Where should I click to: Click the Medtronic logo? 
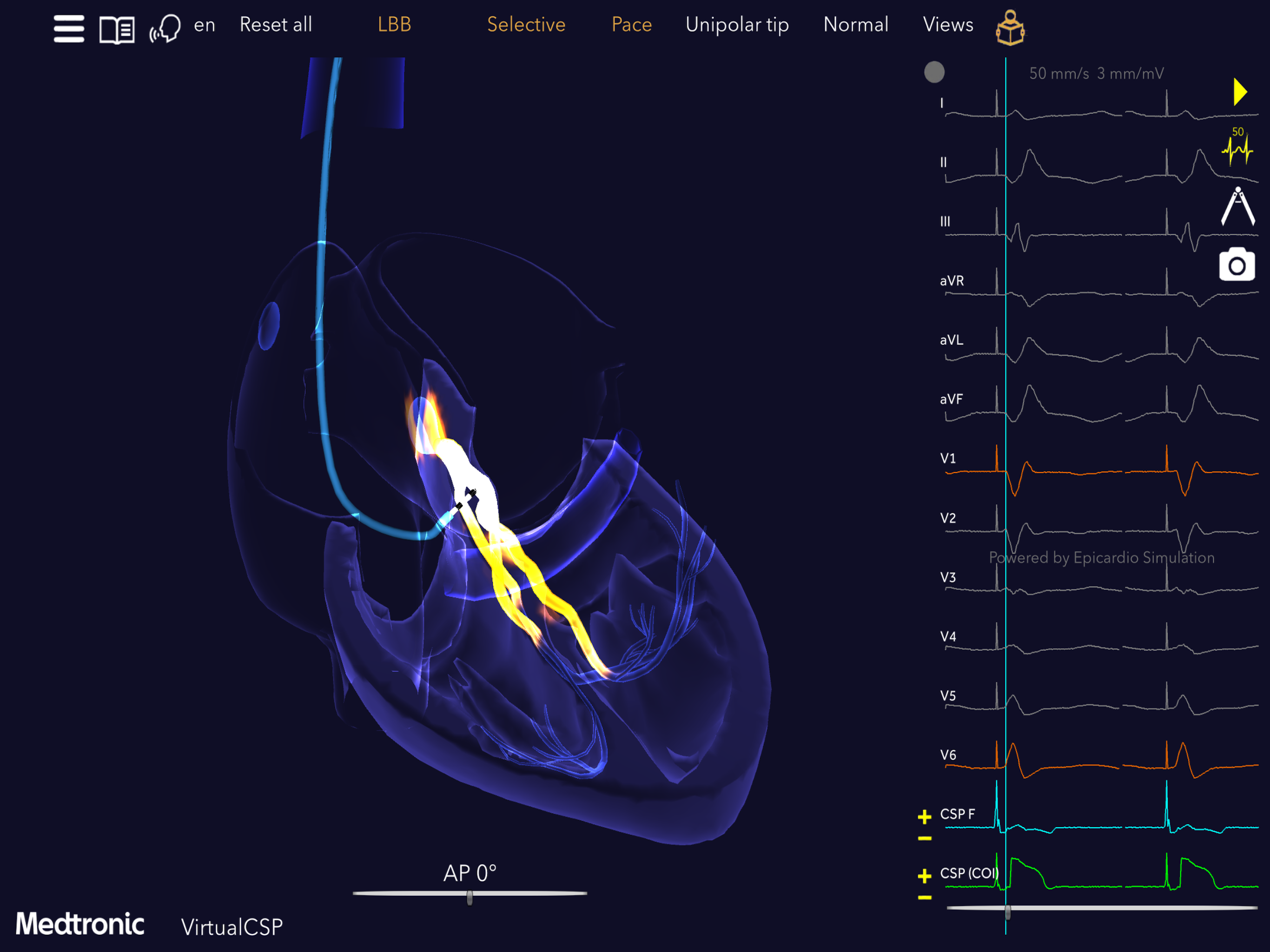coord(80,924)
